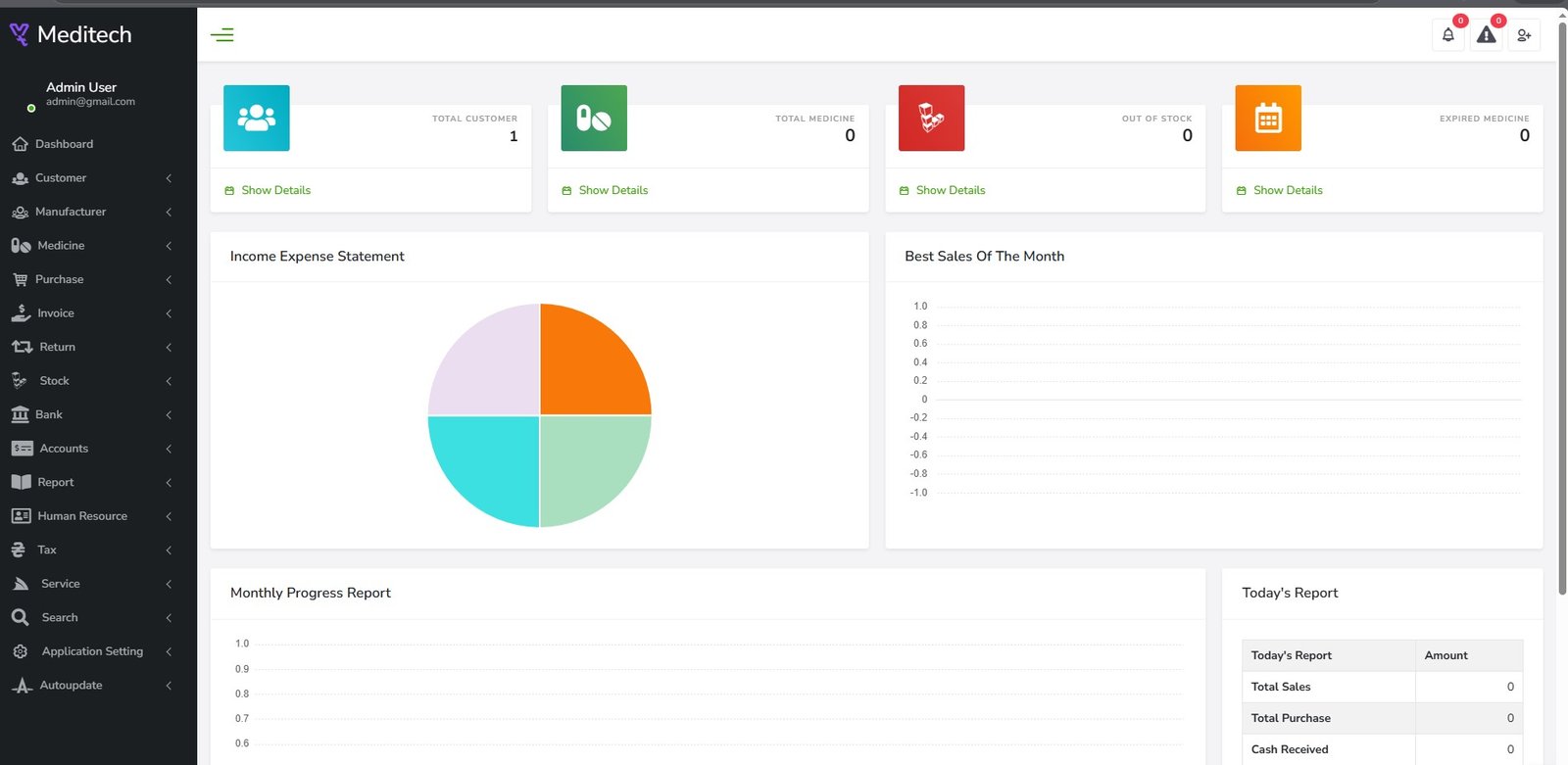Screen dimensions: 1568x765
Task: Click the Total Customer people icon tile
Action: pyautogui.click(x=257, y=119)
